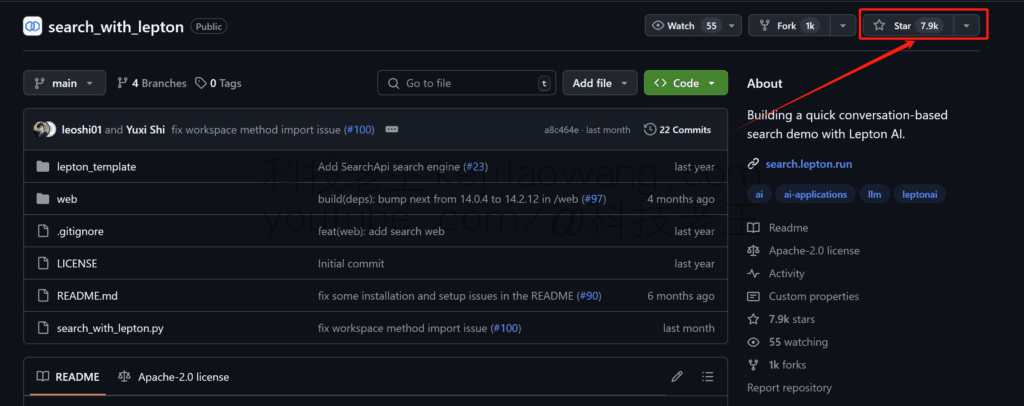Click the ai topic tag
This screenshot has height=406, width=1024.
pos(759,195)
